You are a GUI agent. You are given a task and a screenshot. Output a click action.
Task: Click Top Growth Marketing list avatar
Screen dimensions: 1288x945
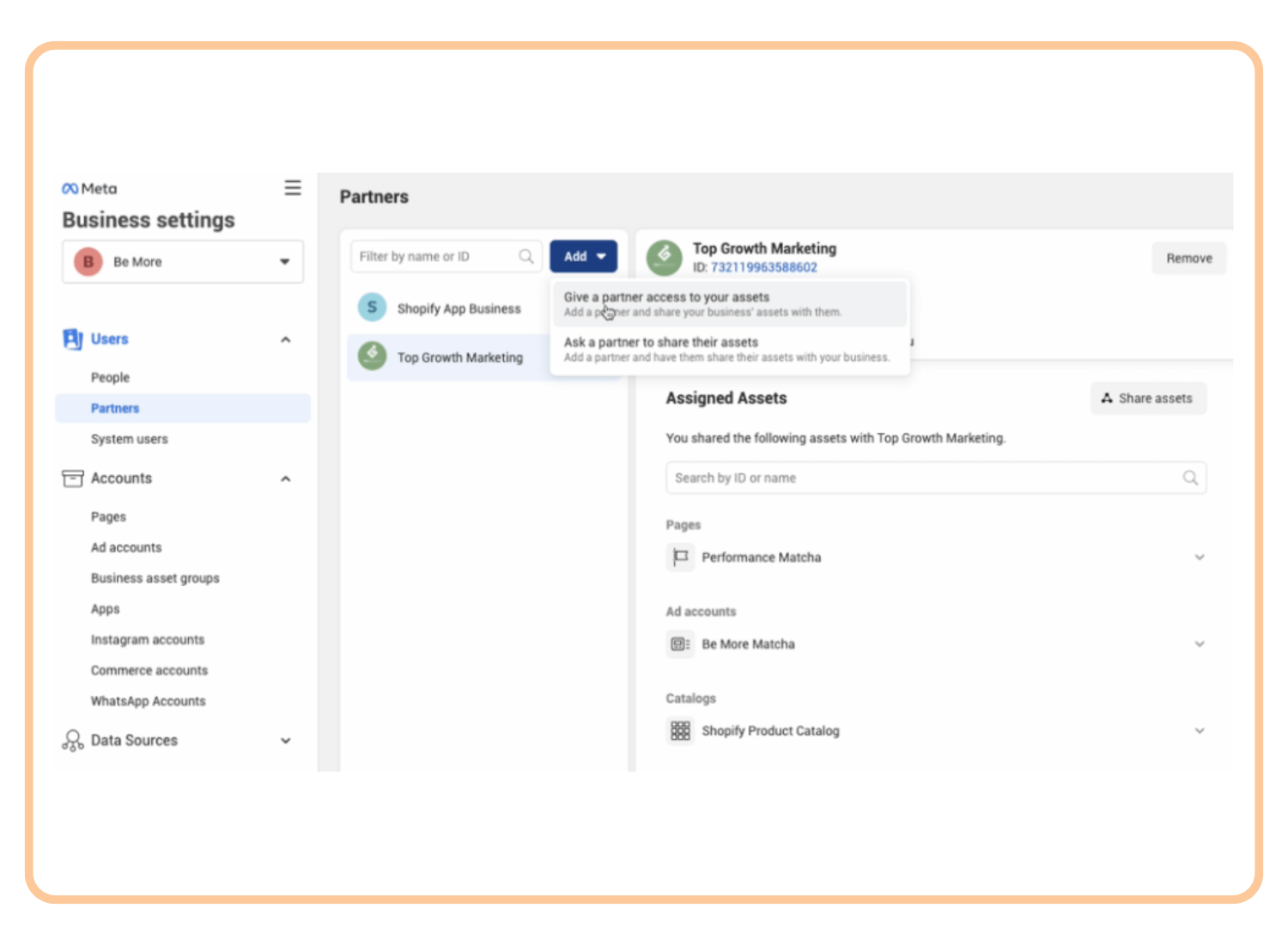372,356
